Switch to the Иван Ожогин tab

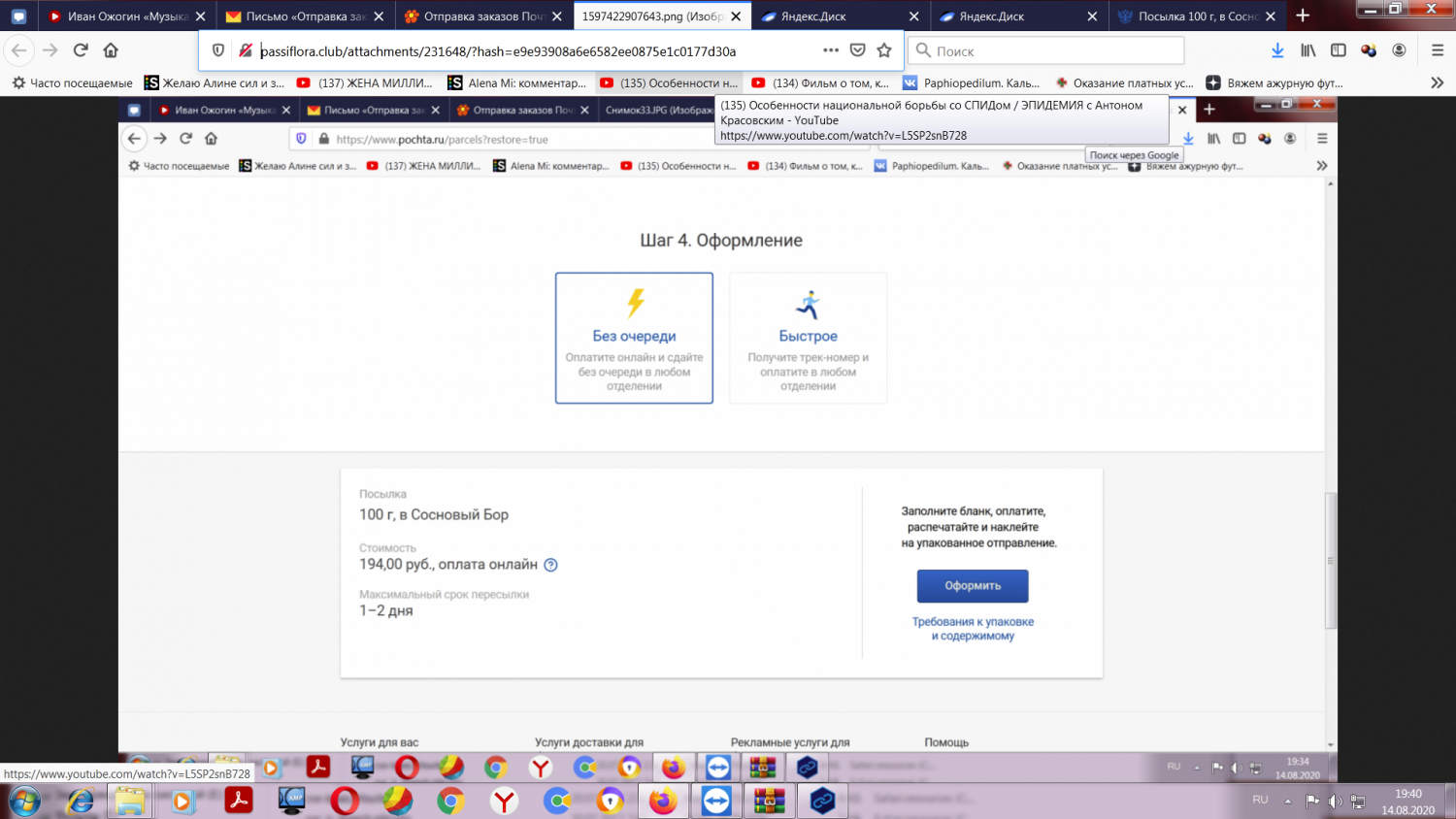click(x=121, y=16)
